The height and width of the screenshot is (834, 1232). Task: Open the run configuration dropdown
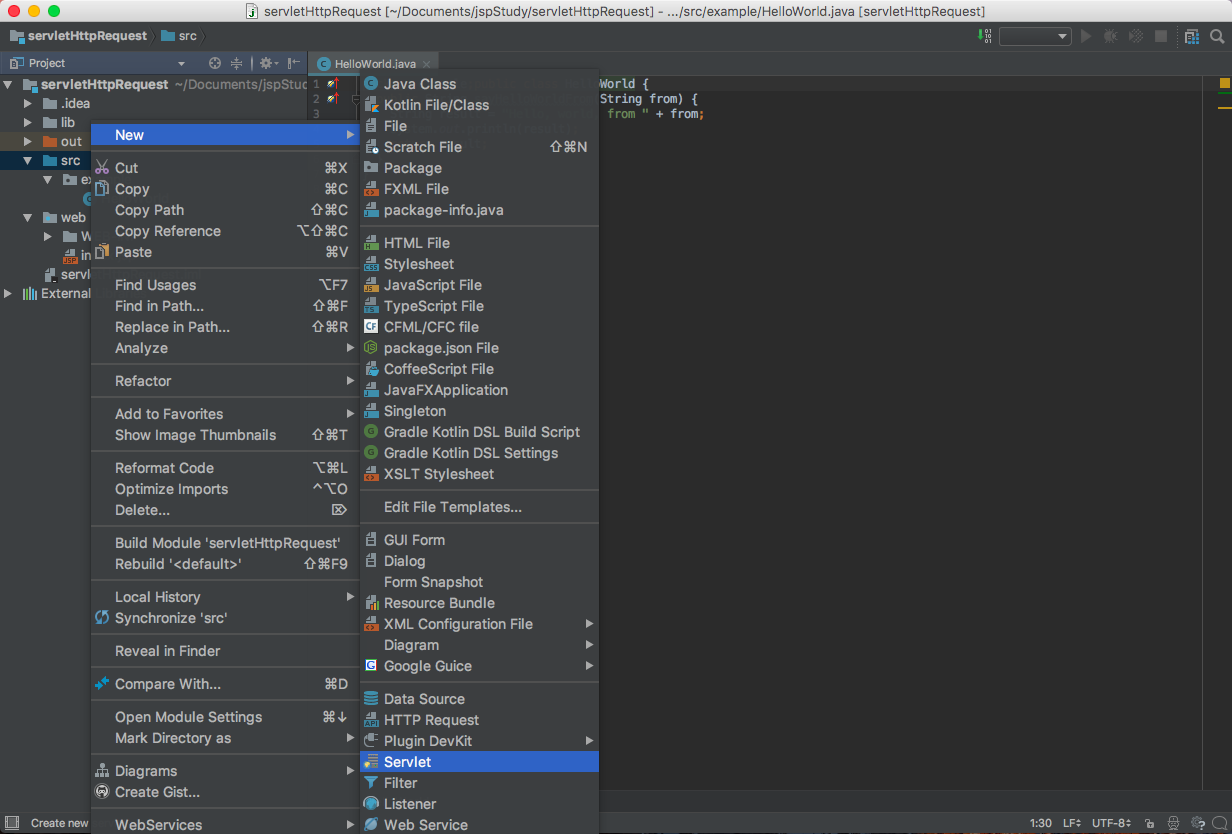point(1035,36)
